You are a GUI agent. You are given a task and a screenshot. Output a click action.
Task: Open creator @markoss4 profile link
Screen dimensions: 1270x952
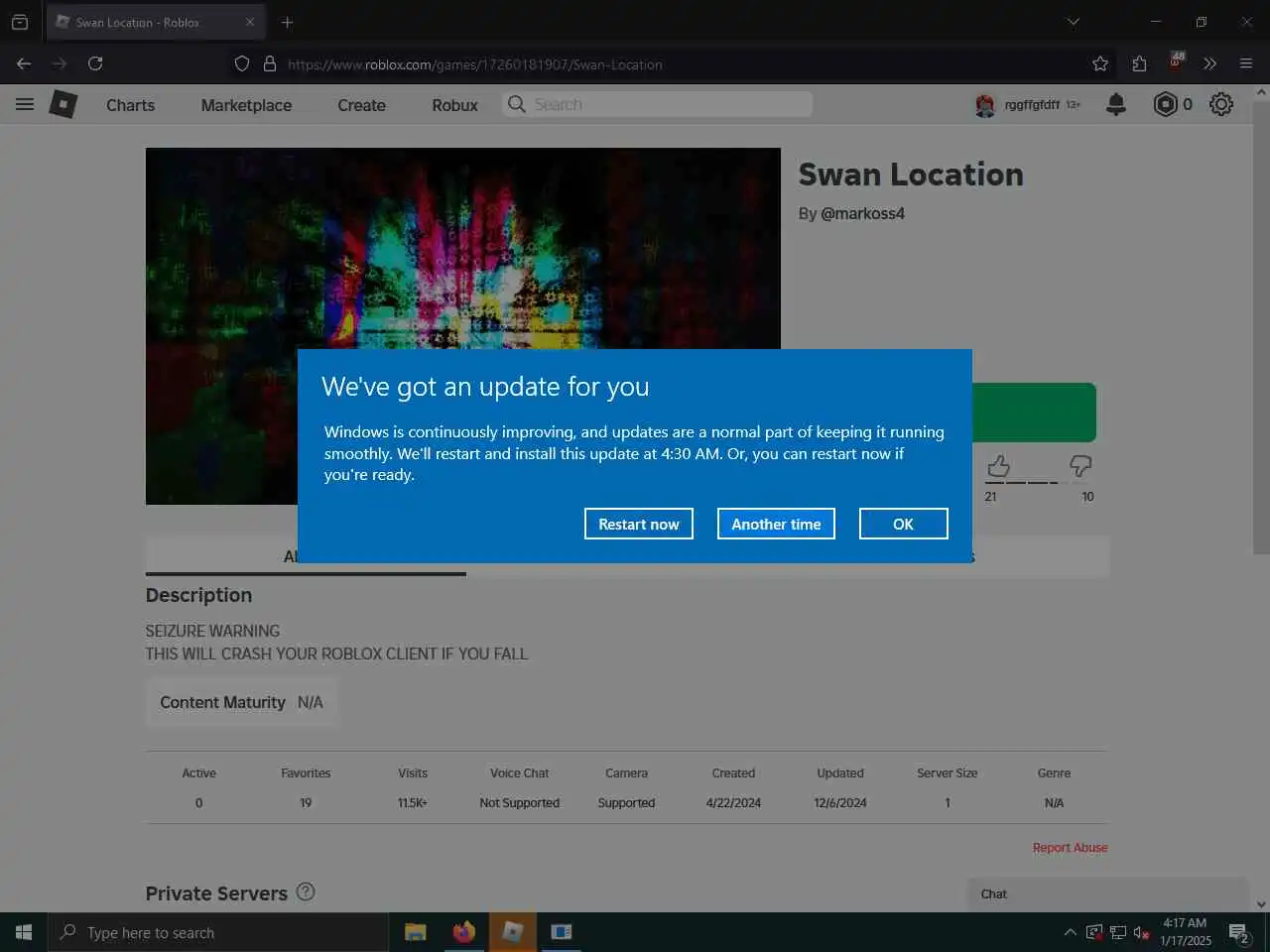(862, 213)
